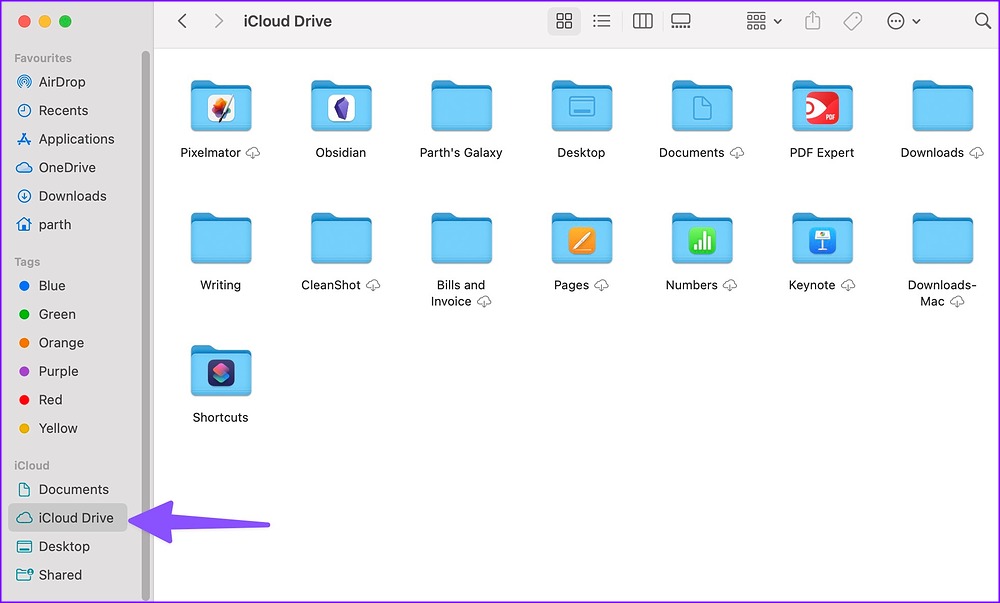Select Applications in the sidebar
This screenshot has height=603, width=1000.
tap(76, 139)
